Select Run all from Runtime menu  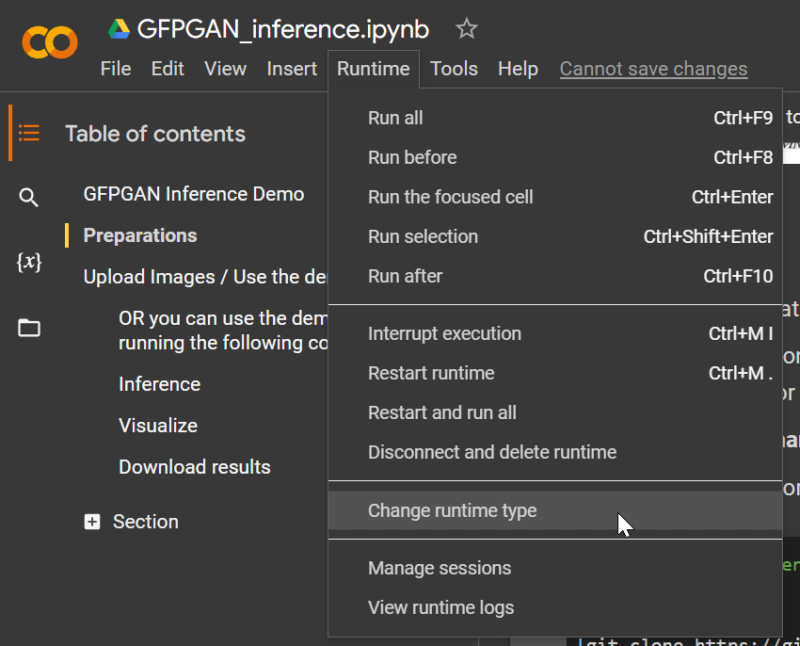555,118
